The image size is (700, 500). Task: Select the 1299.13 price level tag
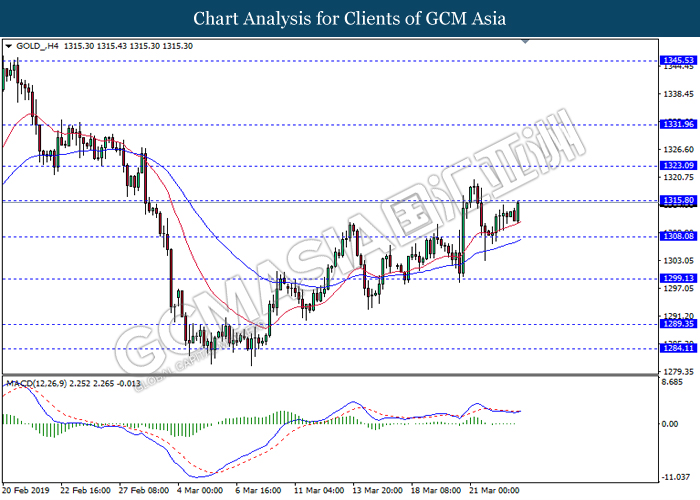tap(677, 279)
